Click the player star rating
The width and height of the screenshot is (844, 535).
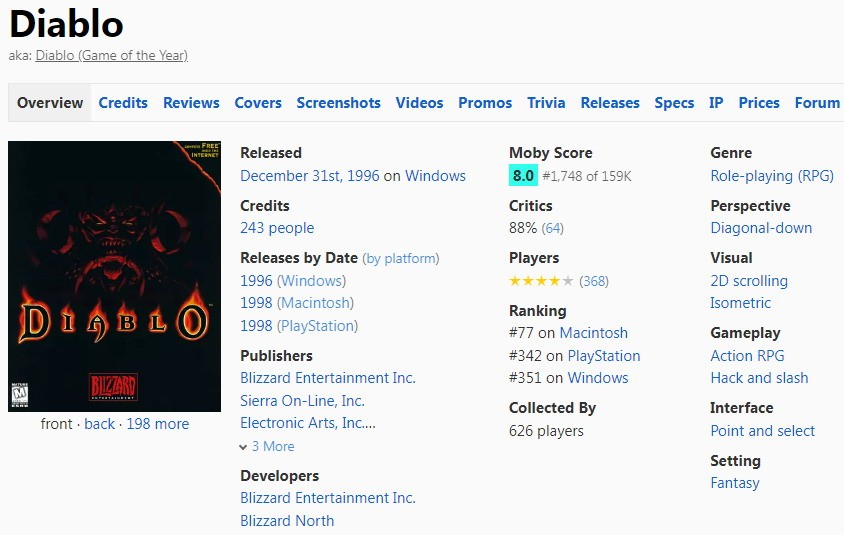[541, 280]
